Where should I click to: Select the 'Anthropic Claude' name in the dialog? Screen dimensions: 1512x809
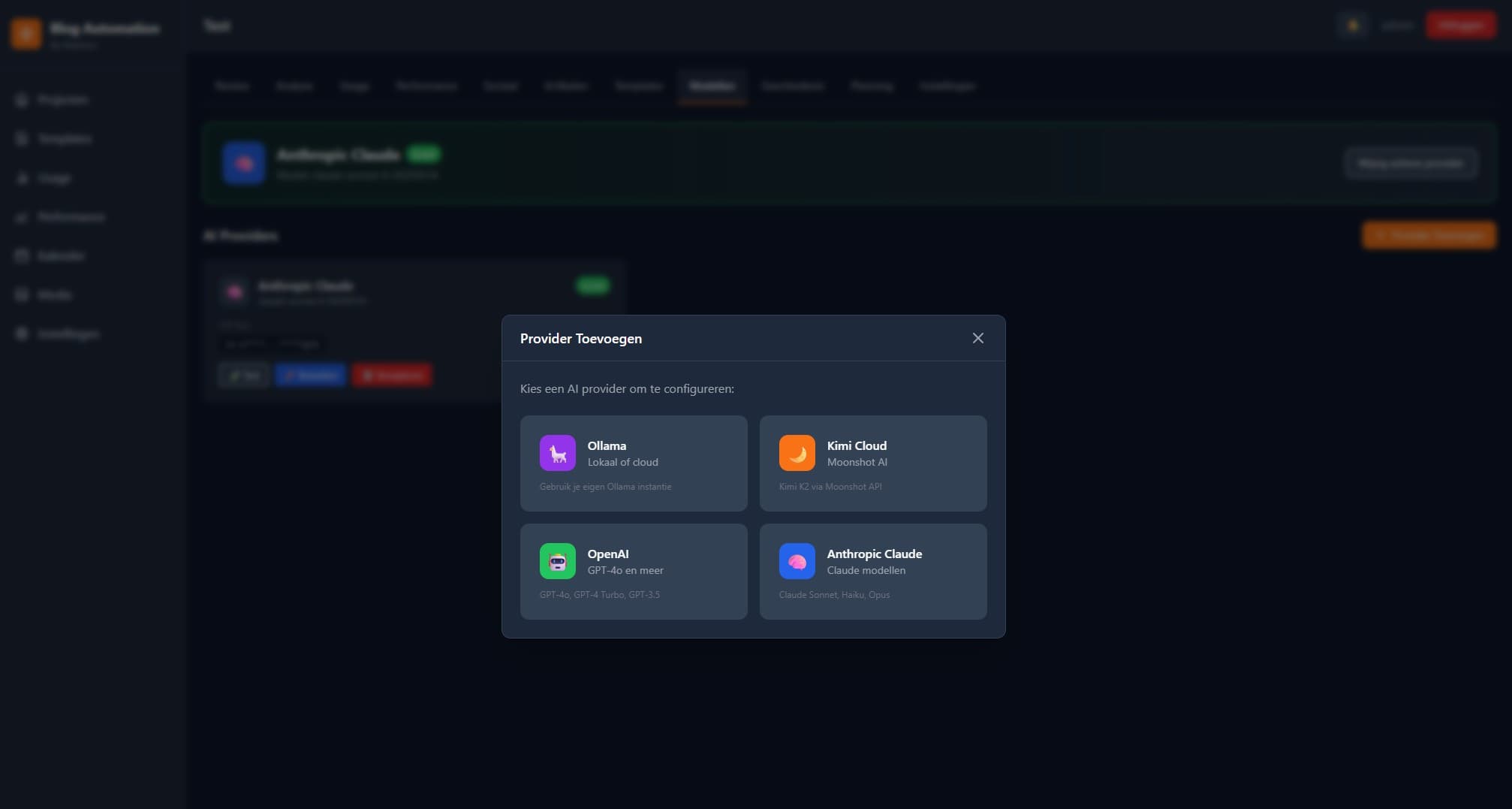coord(875,554)
